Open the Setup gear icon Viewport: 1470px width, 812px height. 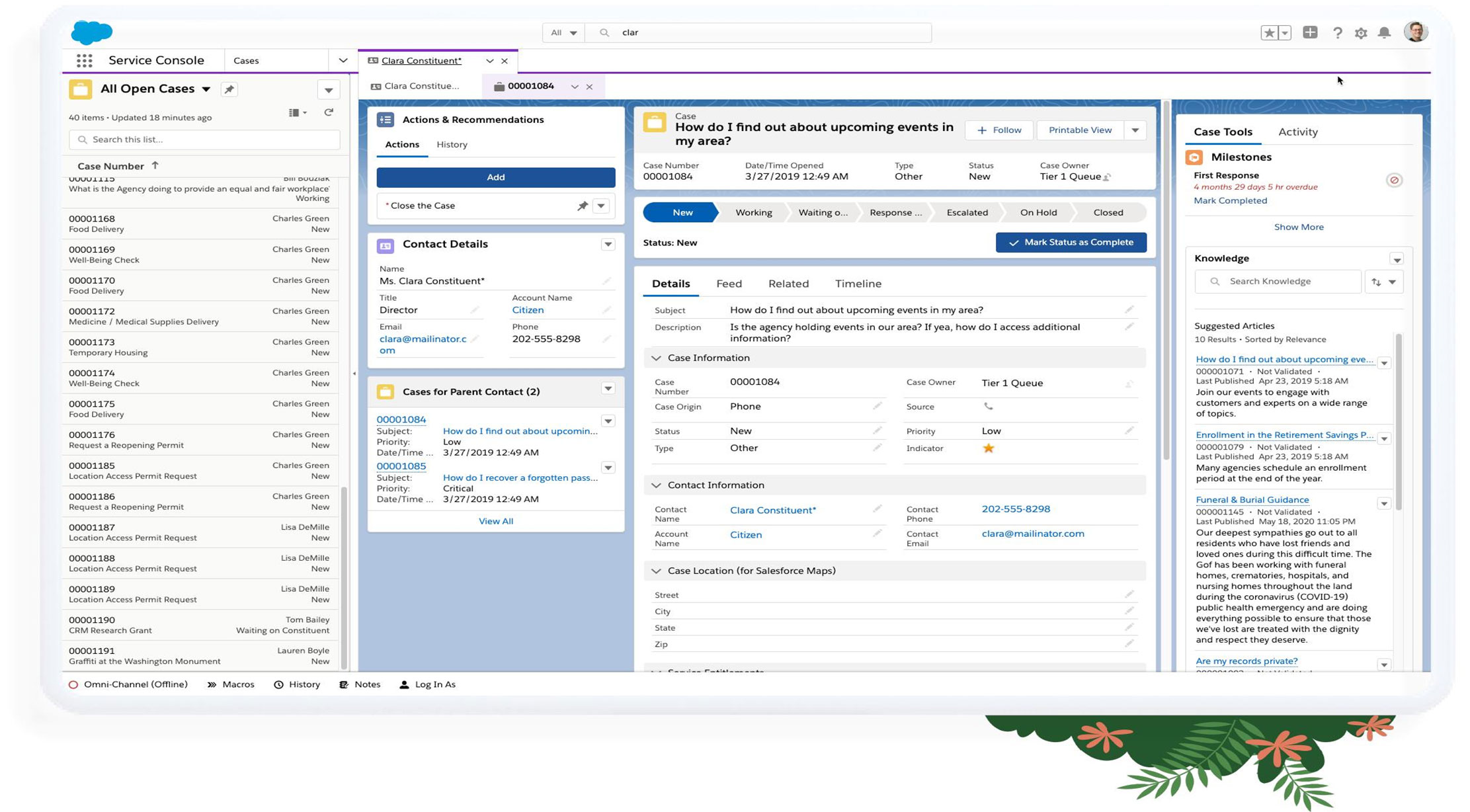(x=1360, y=32)
